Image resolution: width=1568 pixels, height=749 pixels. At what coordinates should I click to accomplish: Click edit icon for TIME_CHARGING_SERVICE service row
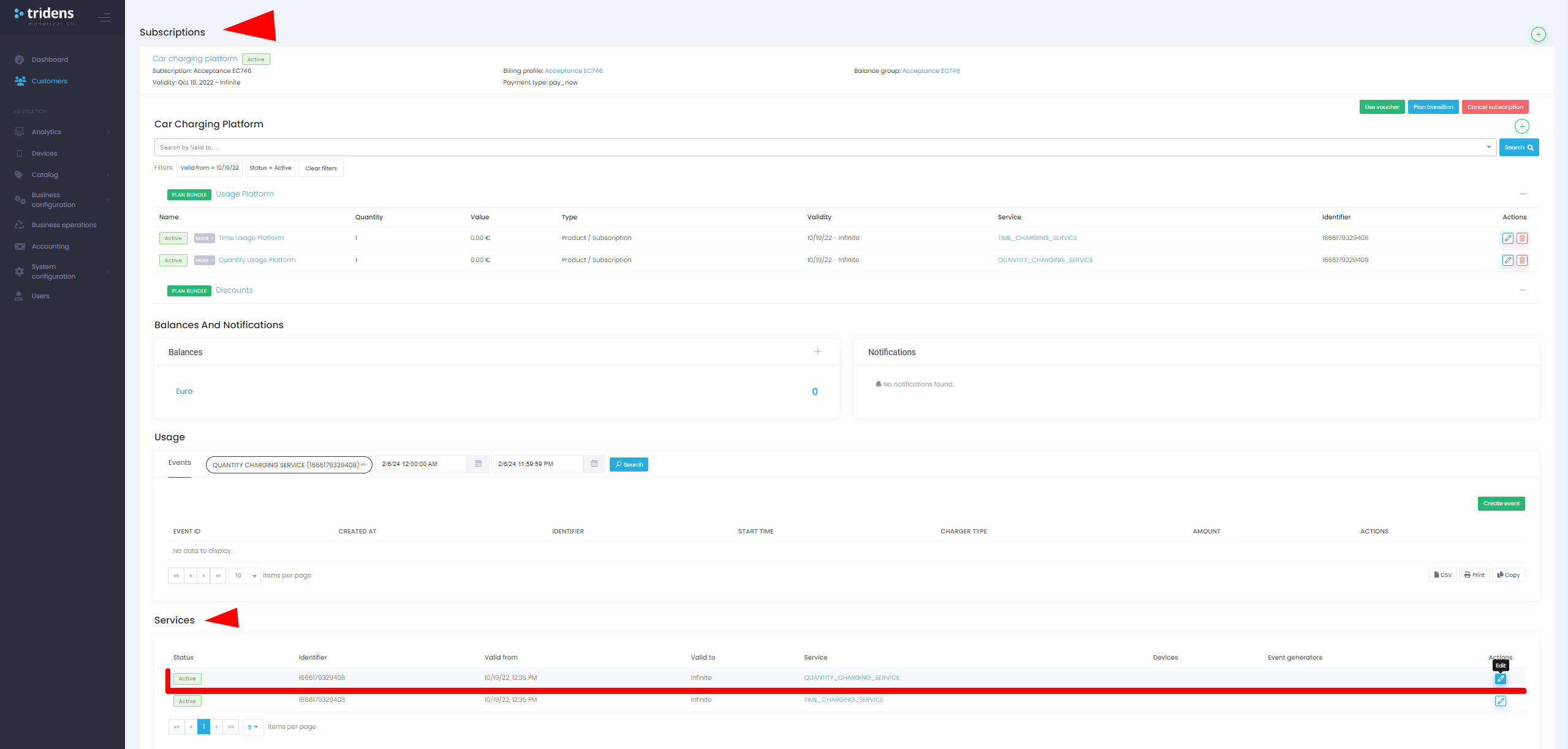click(1500, 701)
